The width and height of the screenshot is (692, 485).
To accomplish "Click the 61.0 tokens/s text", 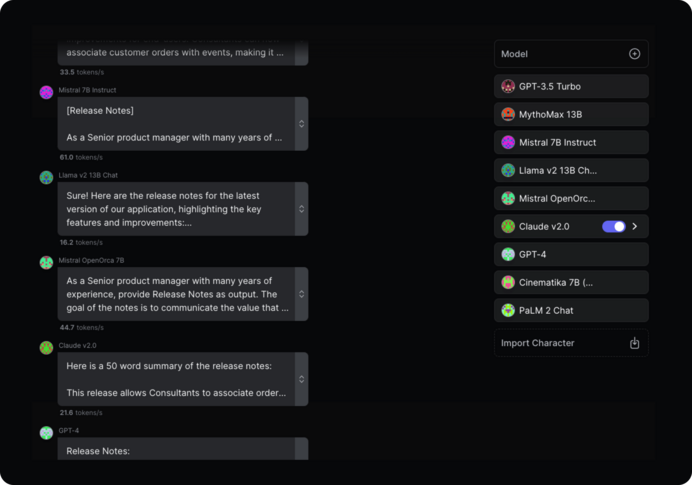I will [x=81, y=157].
